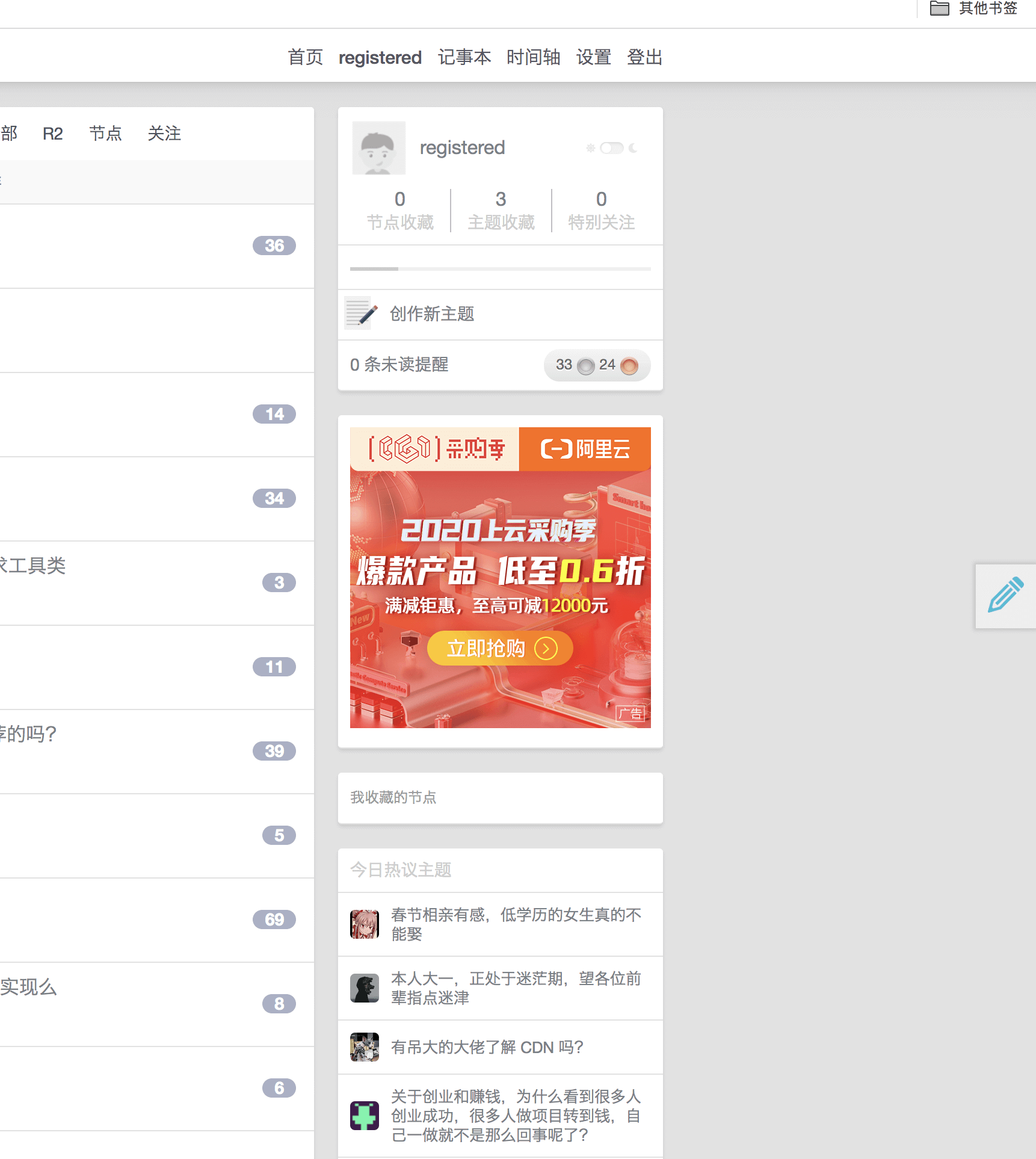Switch to the R2 tab
Screen dimensions: 1036x1159
tap(52, 134)
